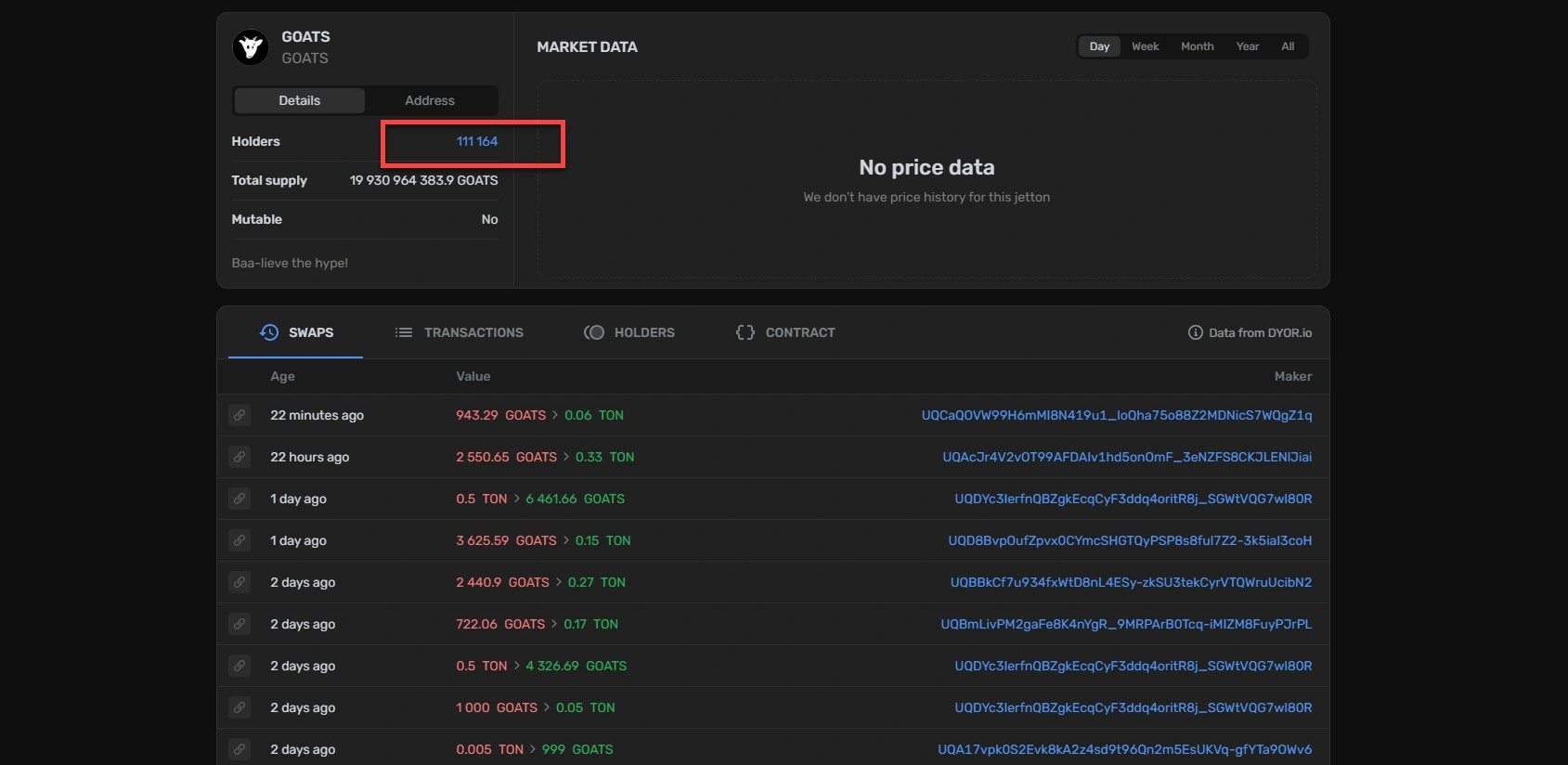The height and width of the screenshot is (765, 1568).
Task: Click link icon beside 22 hours ago swap
Action: [240, 457]
